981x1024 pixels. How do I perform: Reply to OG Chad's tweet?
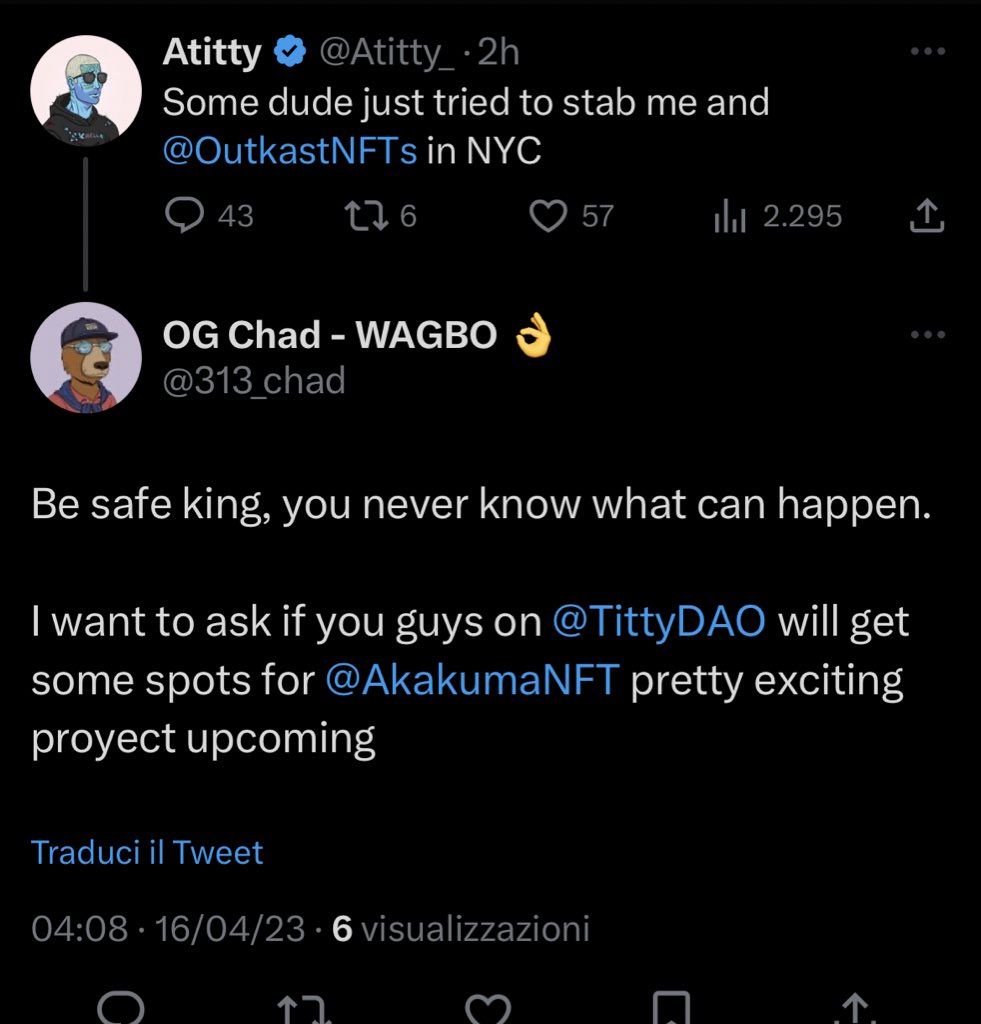coord(121,1006)
